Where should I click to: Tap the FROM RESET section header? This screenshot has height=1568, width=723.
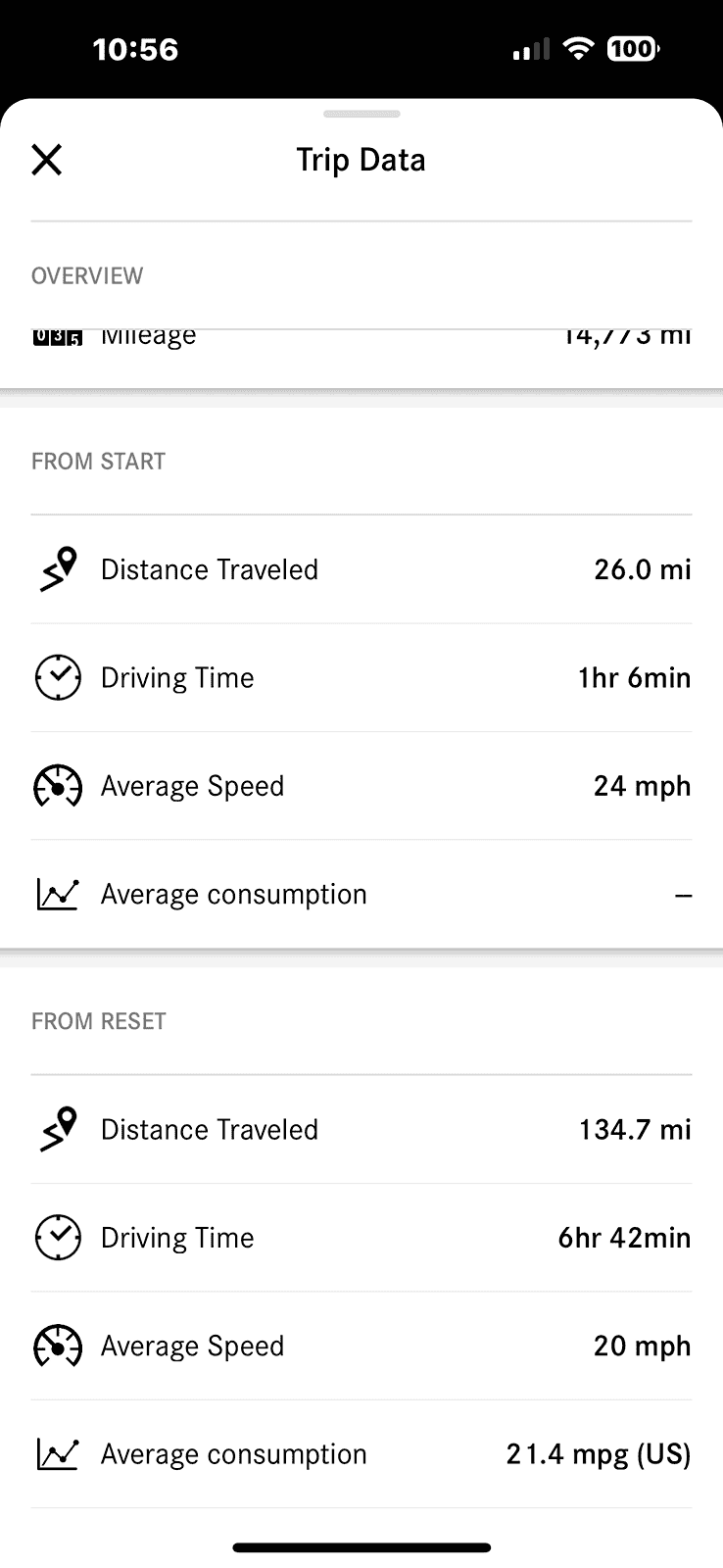click(x=99, y=1021)
